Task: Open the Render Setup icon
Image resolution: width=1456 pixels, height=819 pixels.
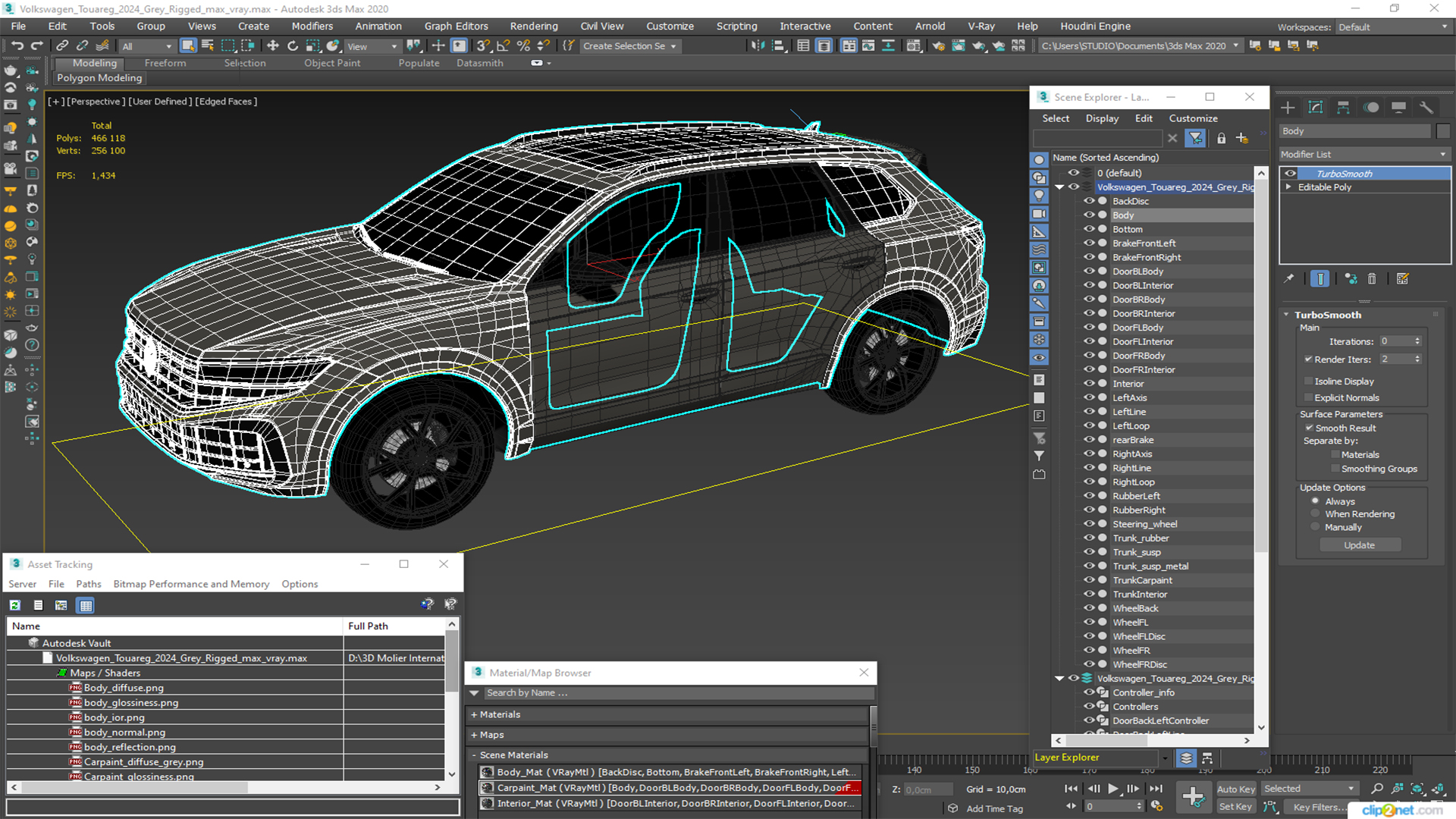Action: 938,45
